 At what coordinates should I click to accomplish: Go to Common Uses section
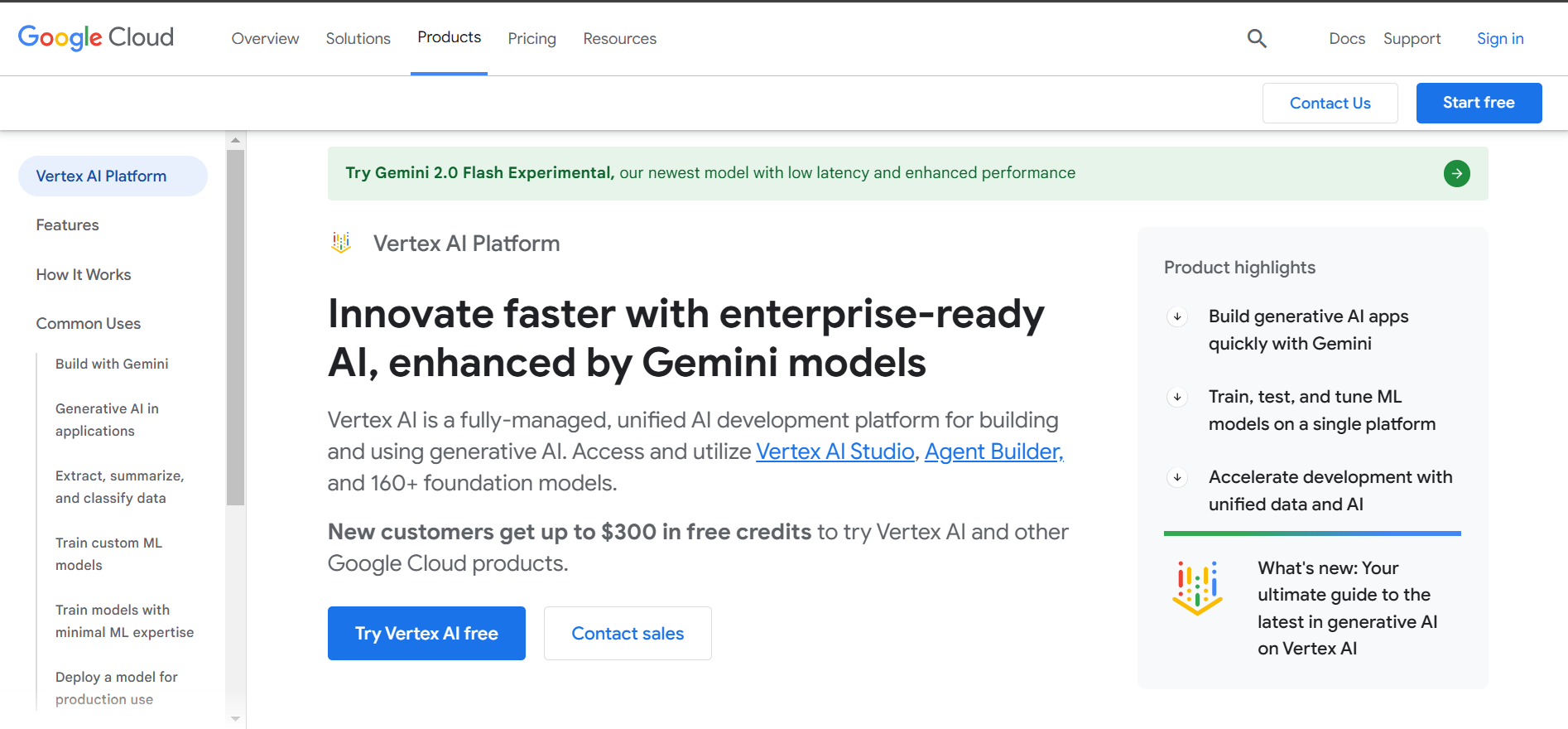(x=89, y=323)
